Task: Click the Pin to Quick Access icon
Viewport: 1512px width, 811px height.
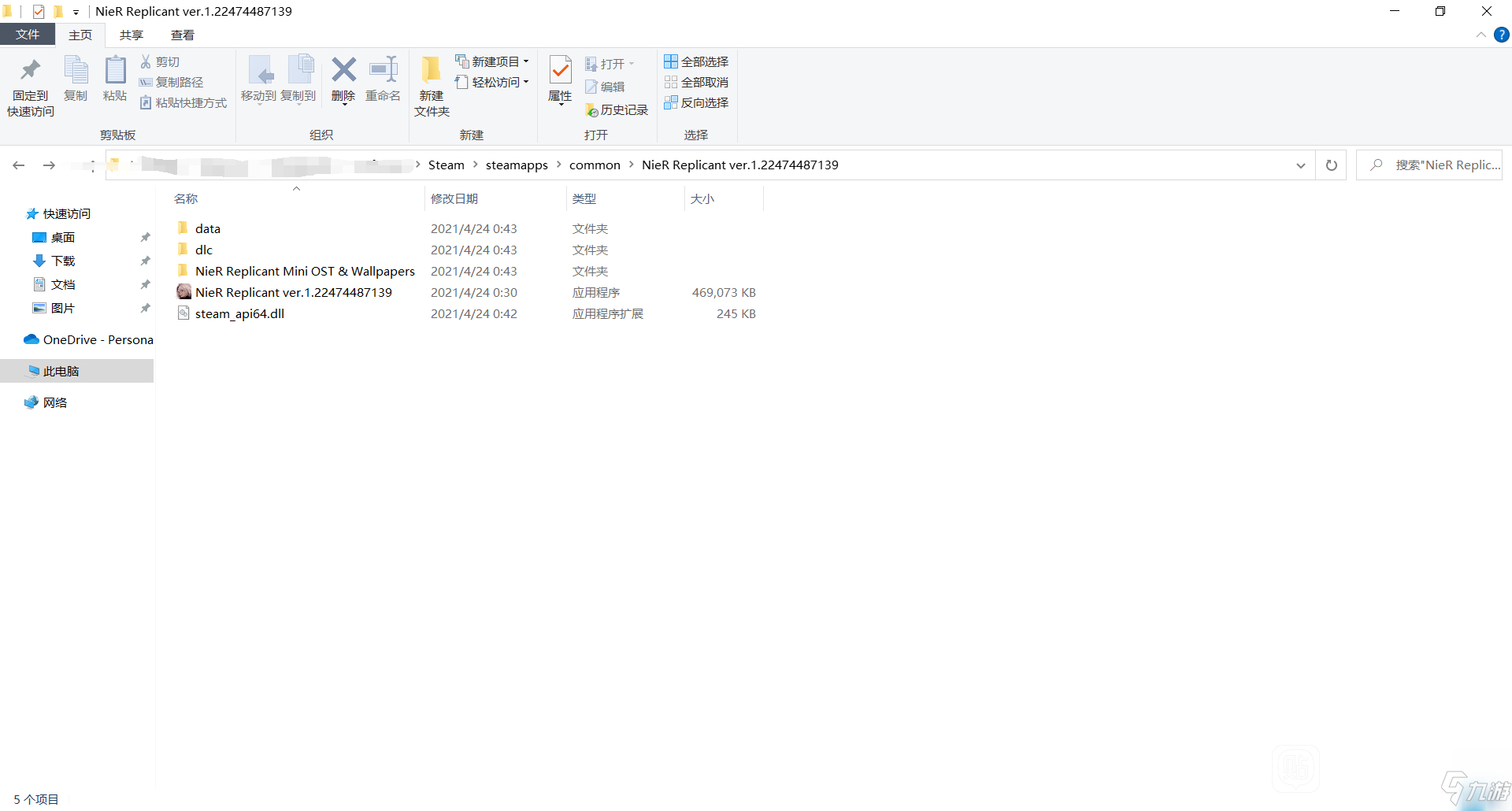Action: 30,70
